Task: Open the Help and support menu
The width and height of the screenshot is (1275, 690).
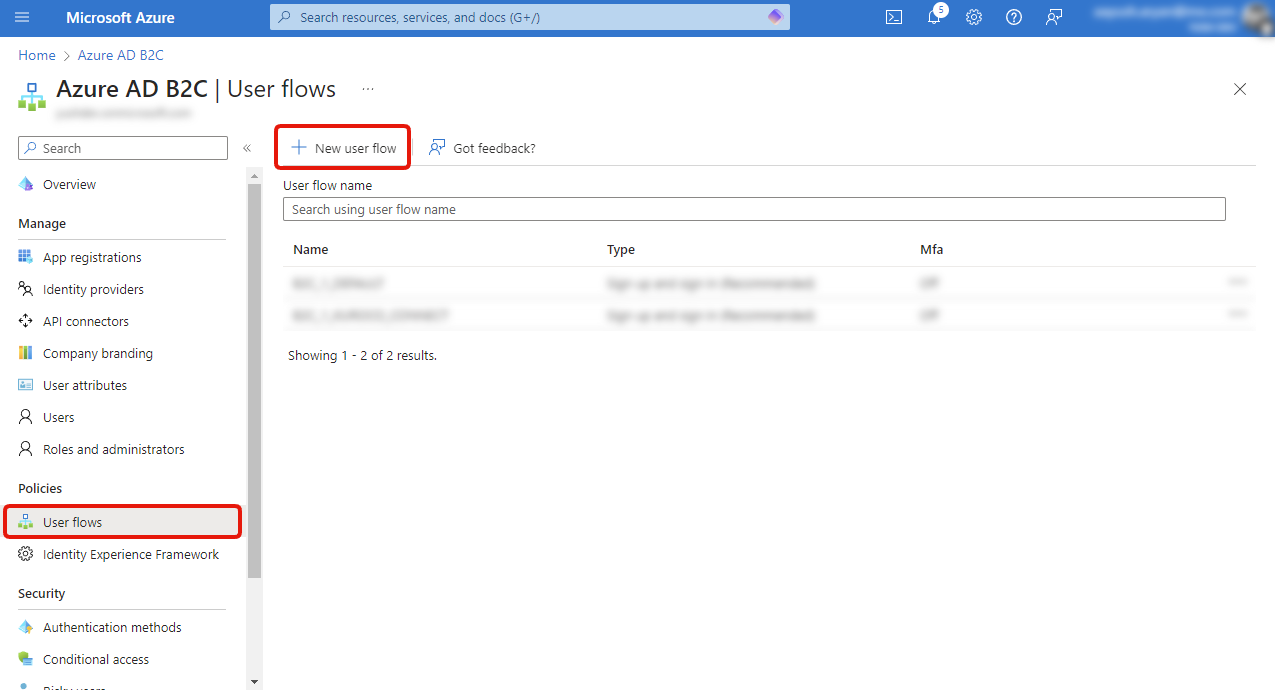Action: point(1013,17)
